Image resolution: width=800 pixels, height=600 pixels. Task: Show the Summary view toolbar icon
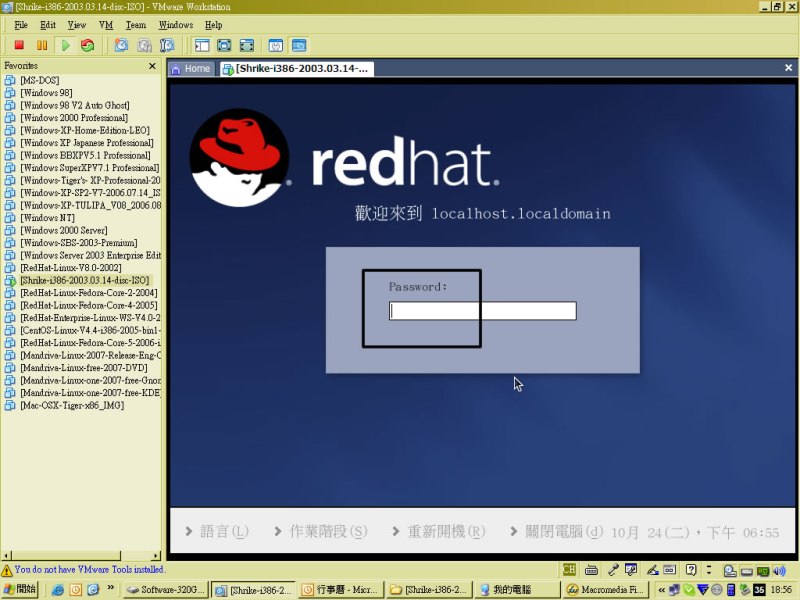coord(276,45)
